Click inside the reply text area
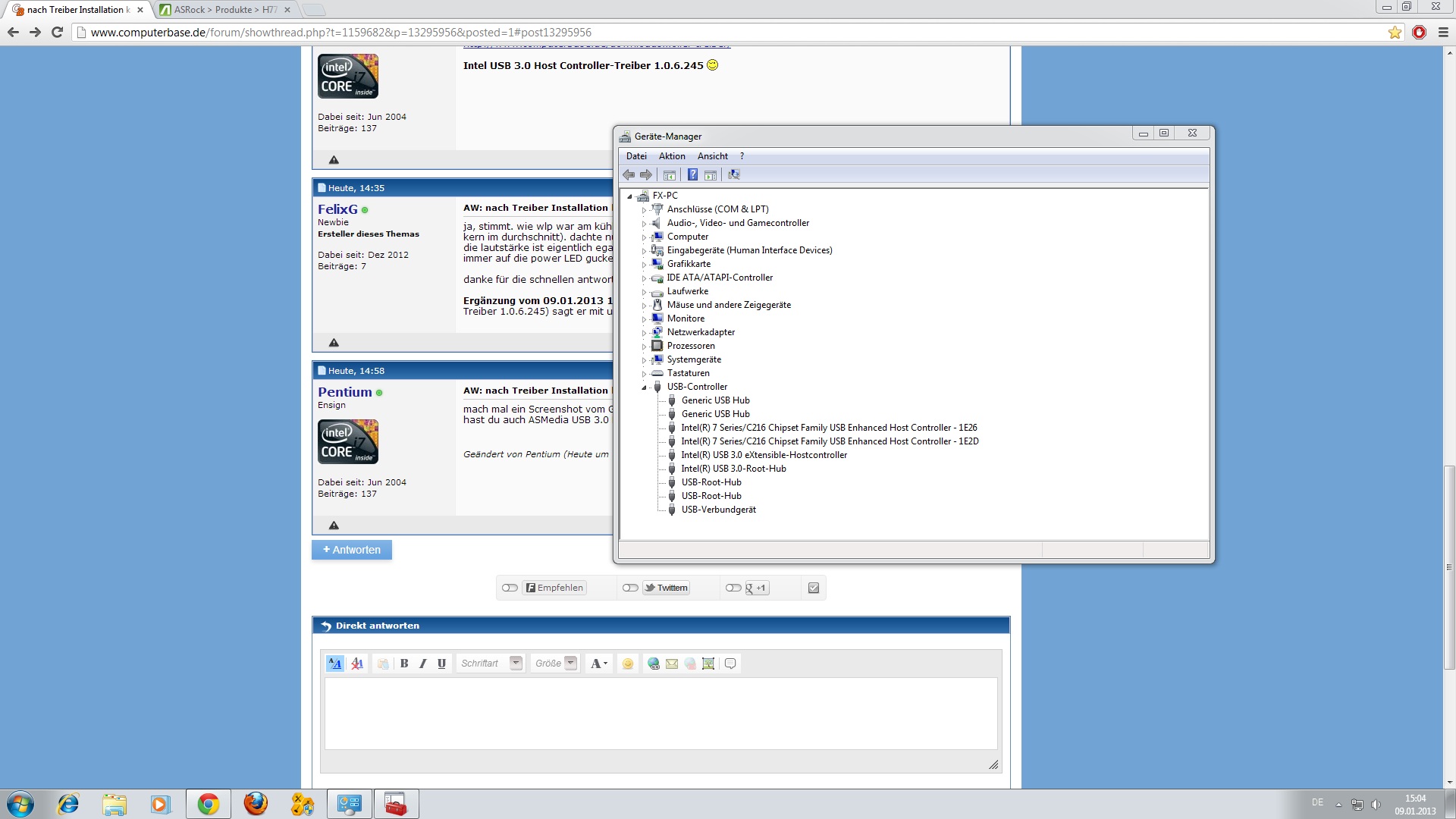 click(660, 713)
